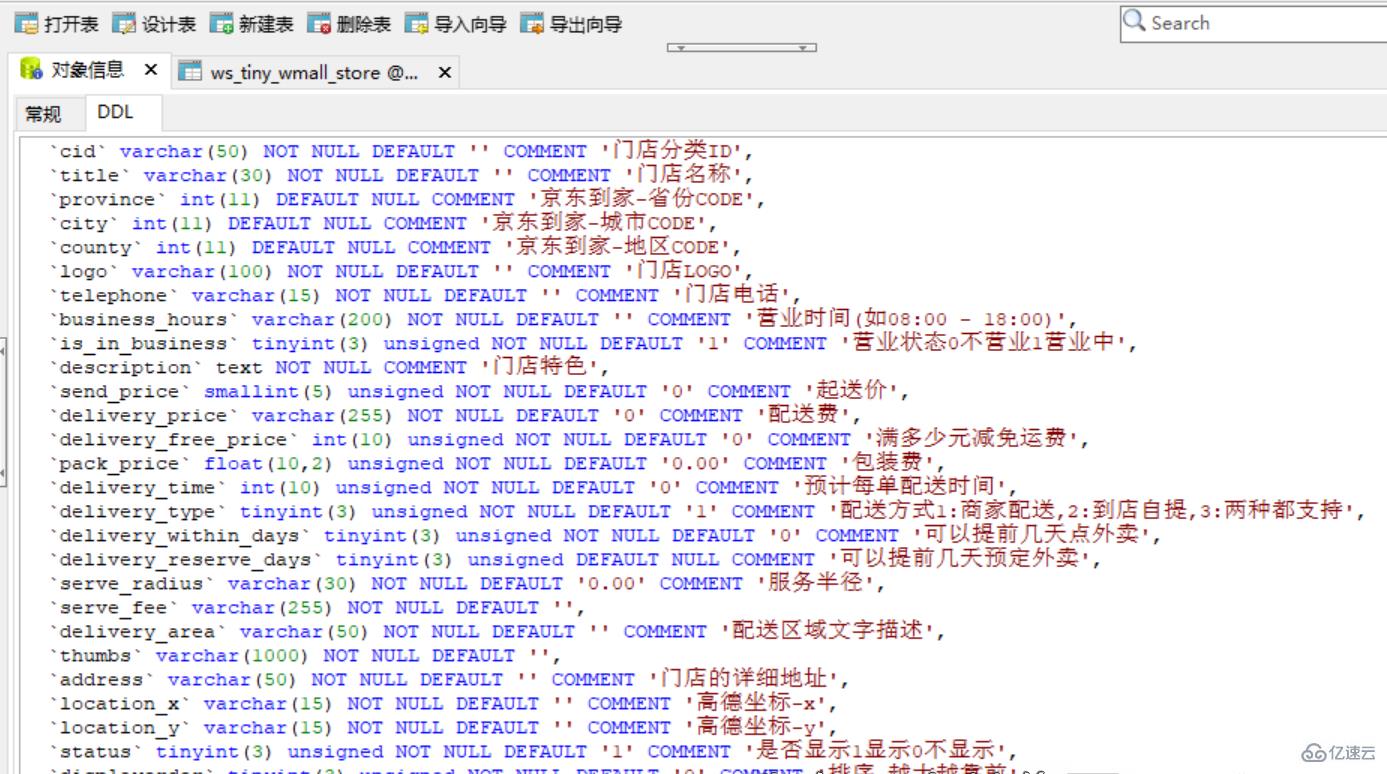Click the table icon on ws_tiny_wmall_store tab
Screen dimensions: 1387x774
189,72
